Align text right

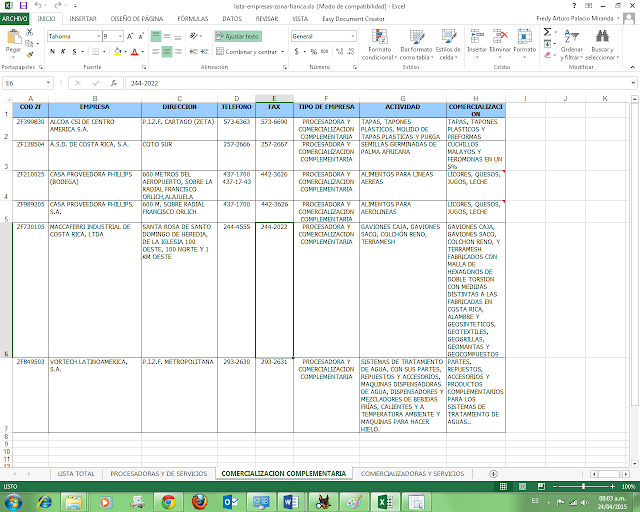click(x=178, y=51)
